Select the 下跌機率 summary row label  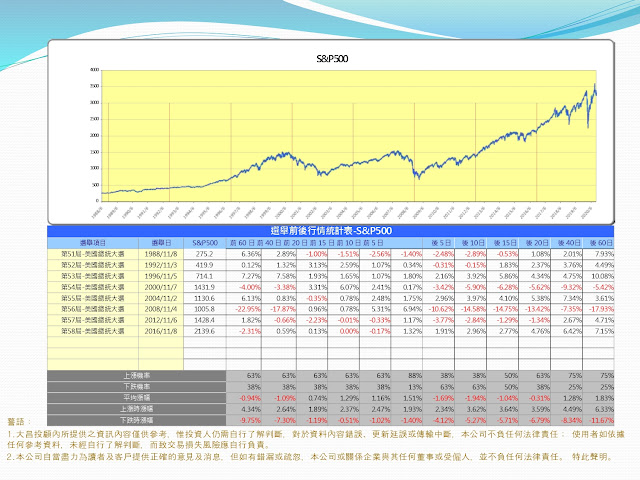[137, 387]
